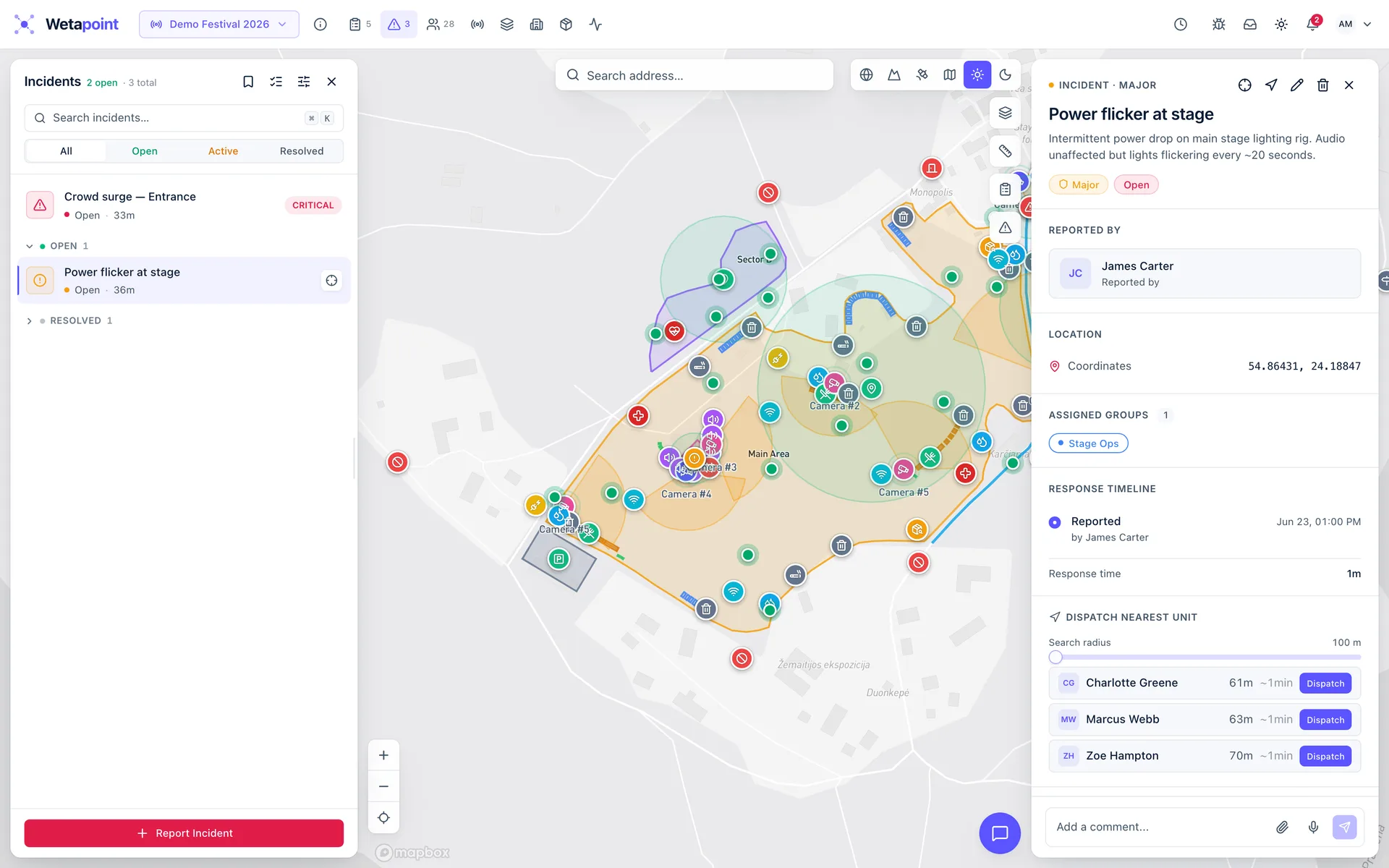Switch to the Resolved incidents tab
Image resolution: width=1389 pixels, height=868 pixels.
tap(302, 151)
